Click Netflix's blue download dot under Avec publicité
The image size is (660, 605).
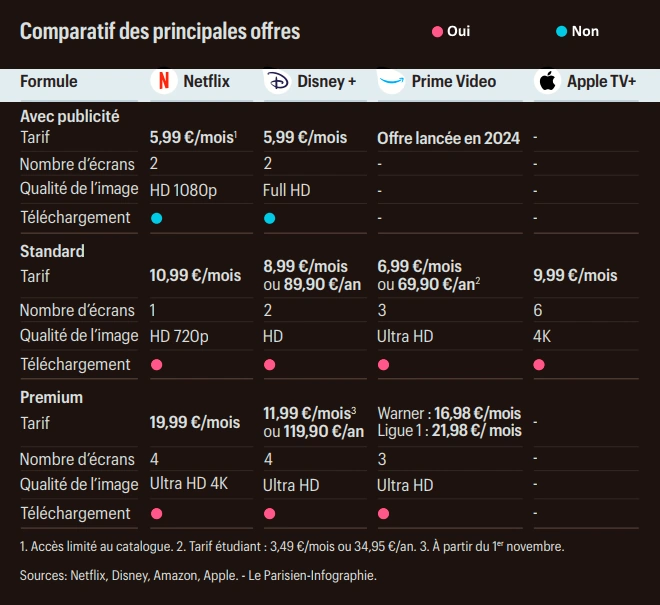pyautogui.click(x=157, y=218)
